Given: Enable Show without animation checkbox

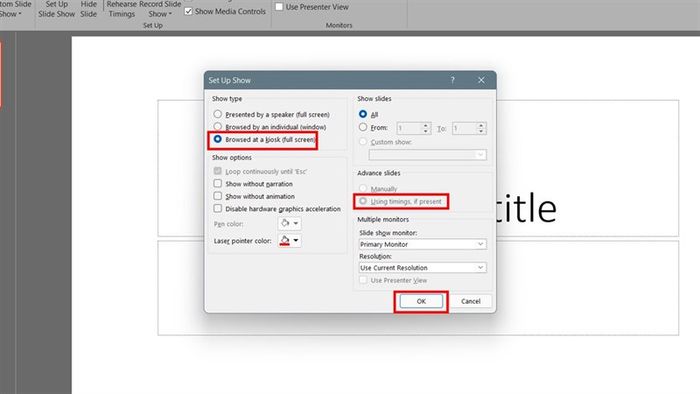Looking at the screenshot, I should (x=217, y=196).
